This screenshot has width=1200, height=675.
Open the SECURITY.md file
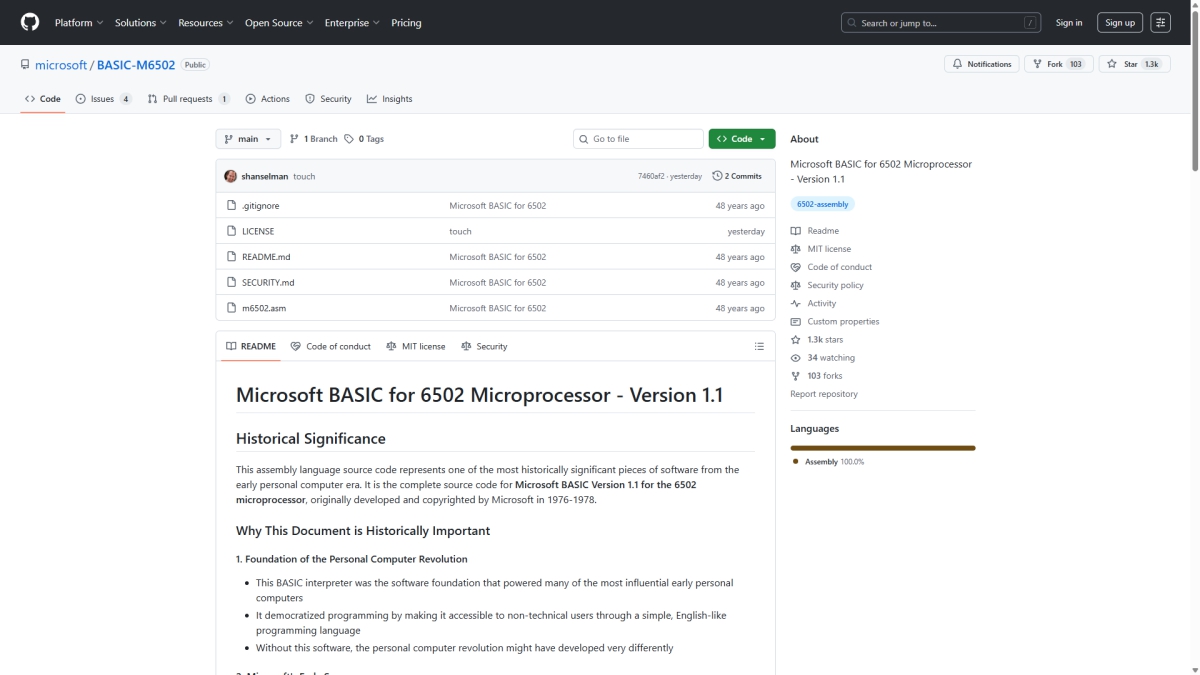268,283
